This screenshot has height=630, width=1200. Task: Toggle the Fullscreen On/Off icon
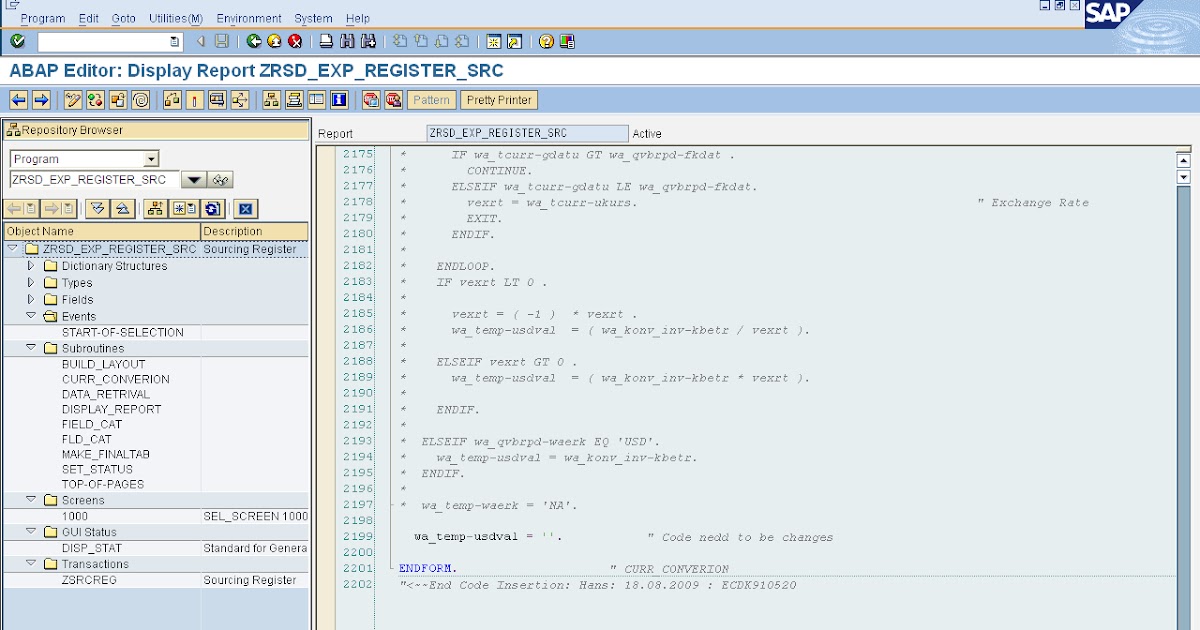(317, 100)
